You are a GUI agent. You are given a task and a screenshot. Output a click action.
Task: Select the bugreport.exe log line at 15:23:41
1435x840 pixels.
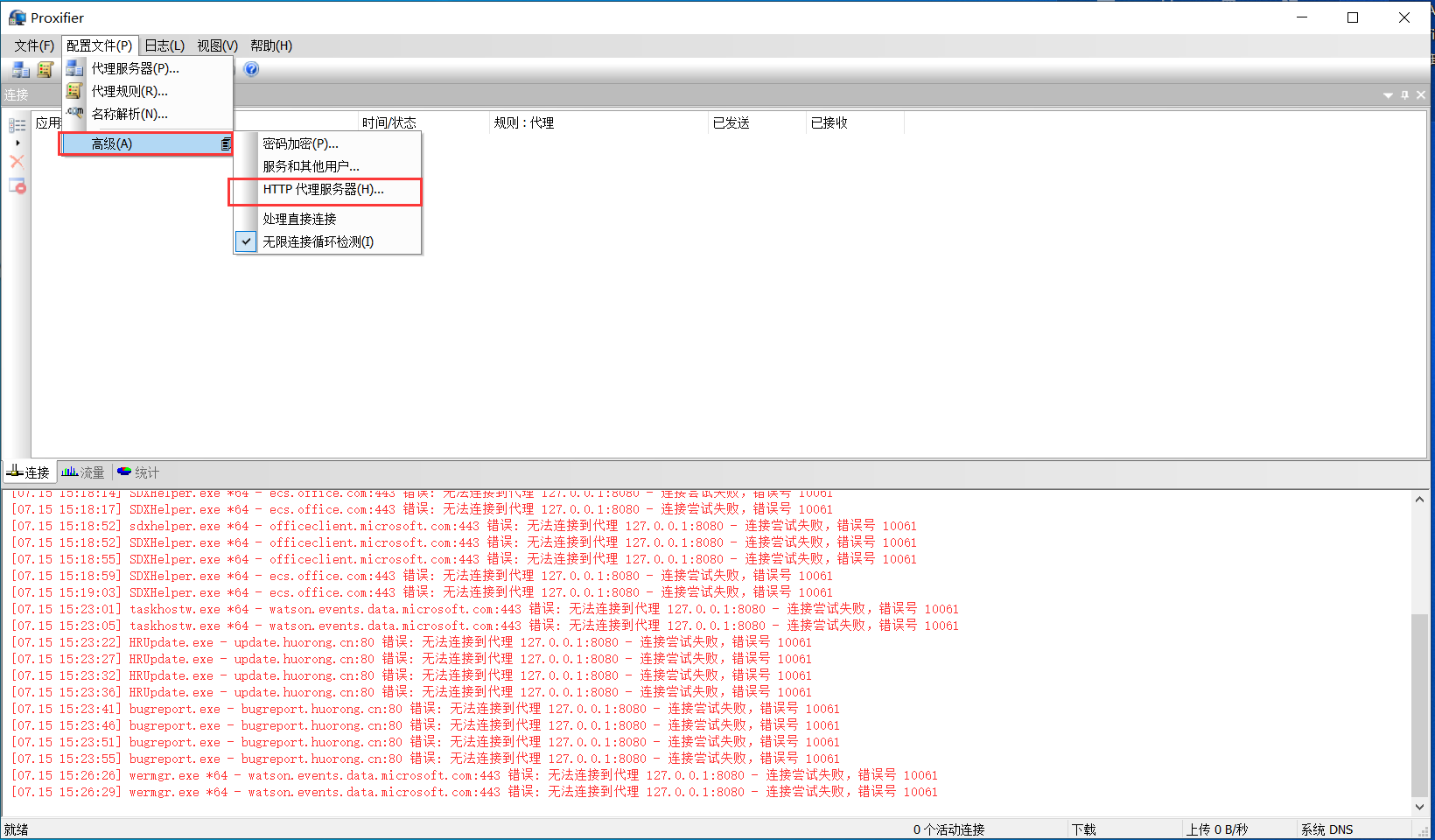tap(425, 709)
